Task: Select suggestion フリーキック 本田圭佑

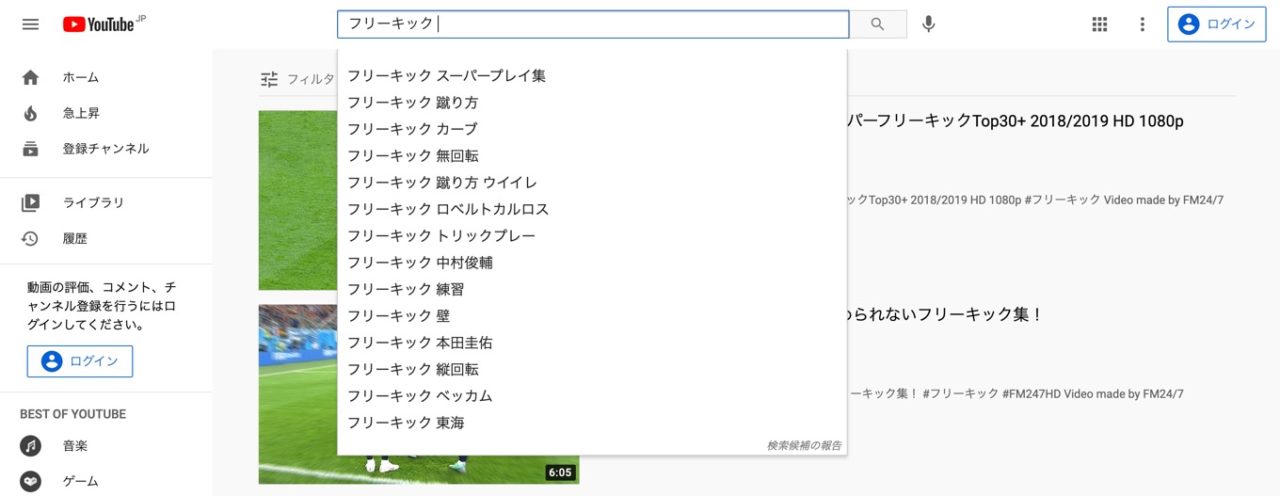Action: point(592,342)
